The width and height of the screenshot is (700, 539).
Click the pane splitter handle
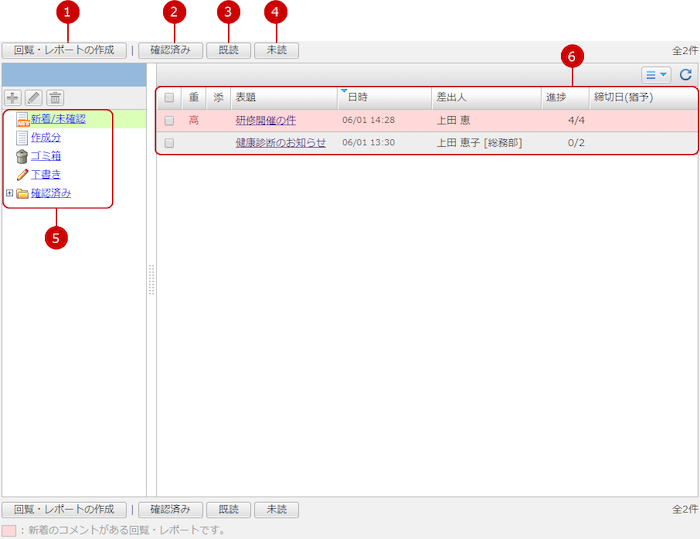point(151,280)
